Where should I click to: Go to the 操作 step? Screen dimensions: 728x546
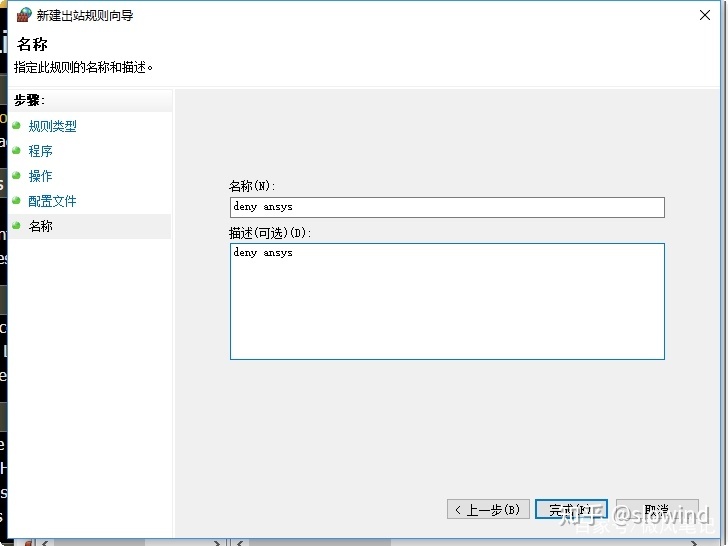(x=40, y=176)
